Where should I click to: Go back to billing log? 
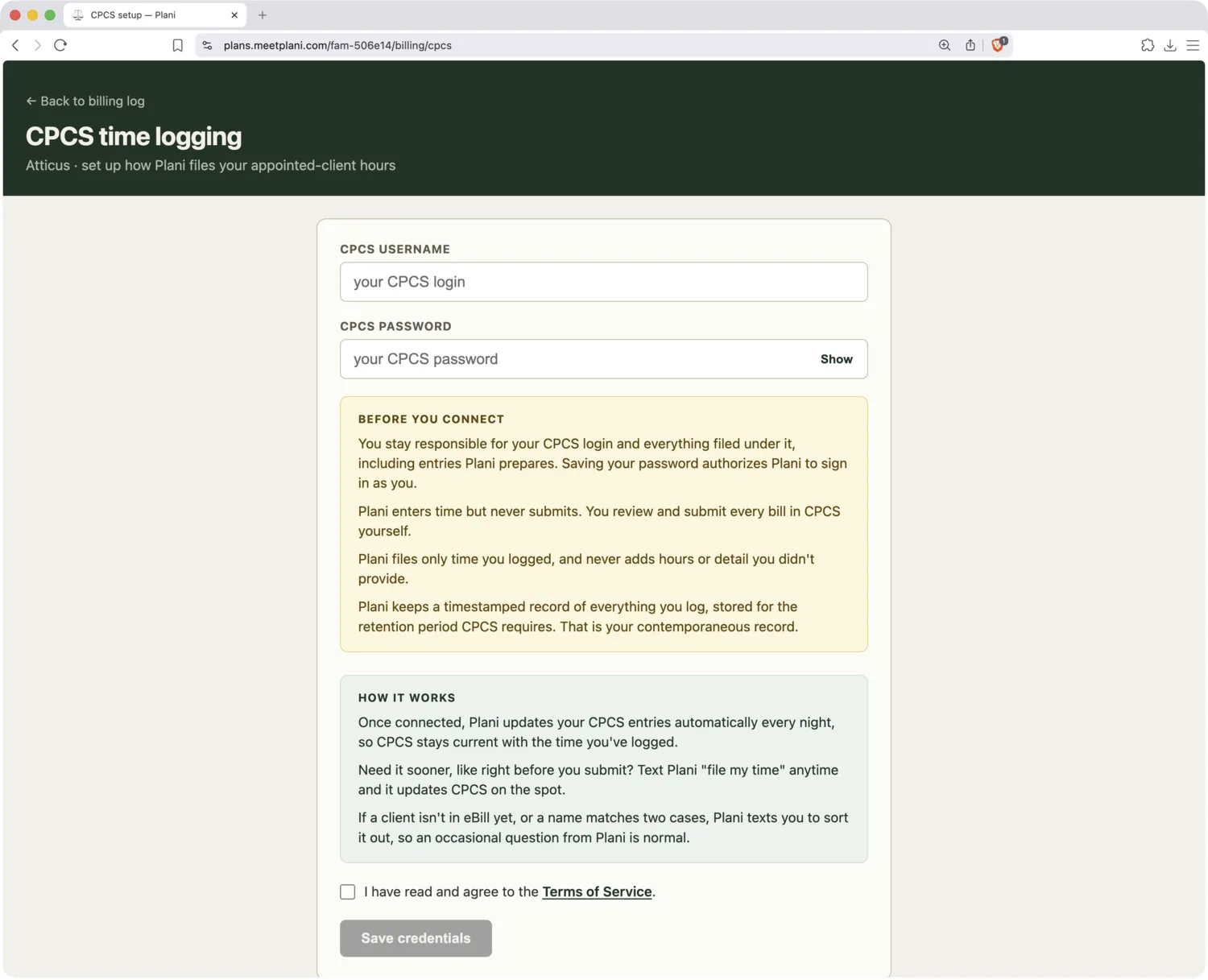(85, 101)
